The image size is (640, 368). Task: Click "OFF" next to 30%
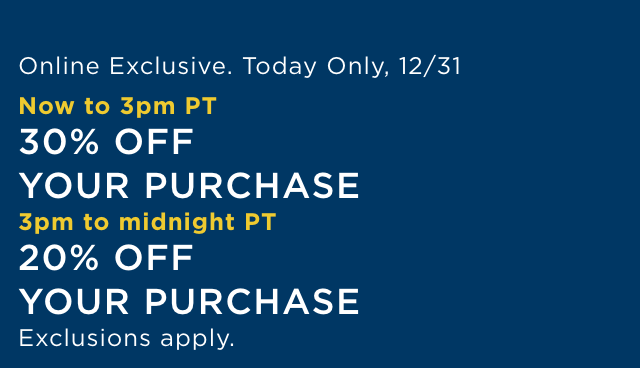[154, 142]
